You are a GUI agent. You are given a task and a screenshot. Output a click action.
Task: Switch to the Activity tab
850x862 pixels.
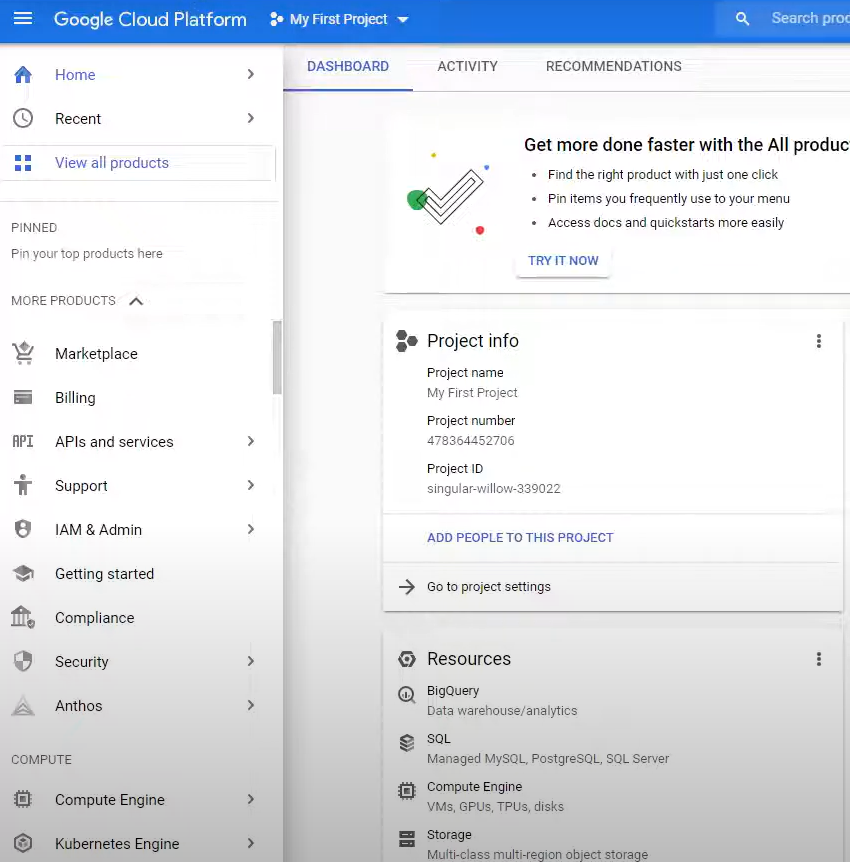tap(467, 66)
